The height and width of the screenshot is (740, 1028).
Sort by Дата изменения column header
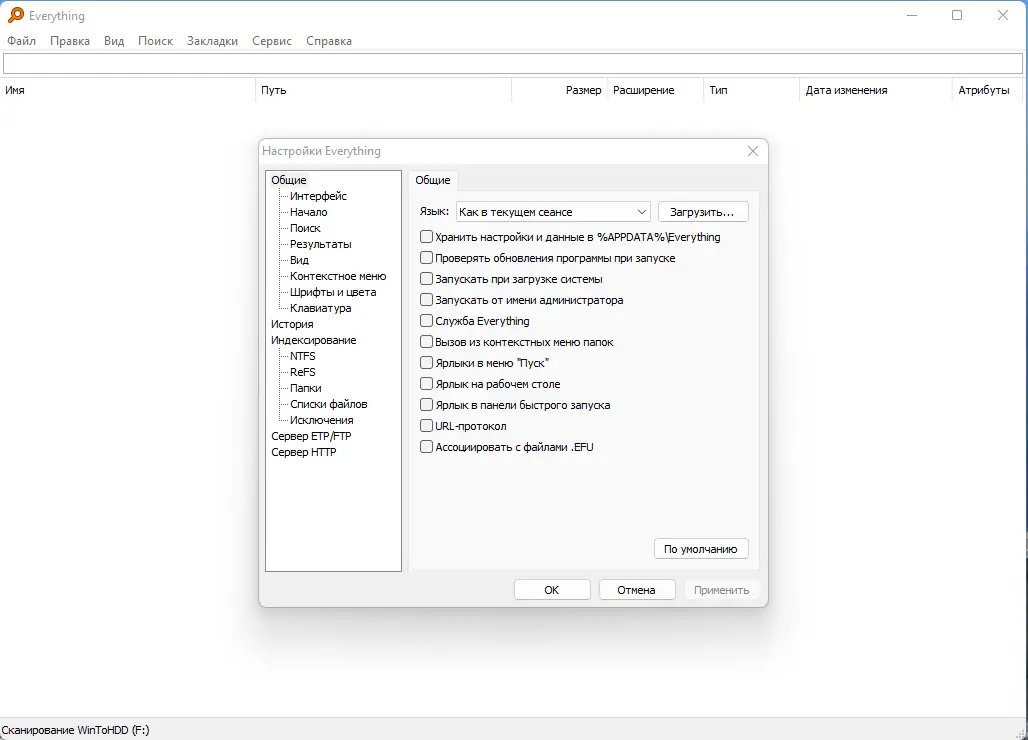pos(875,90)
